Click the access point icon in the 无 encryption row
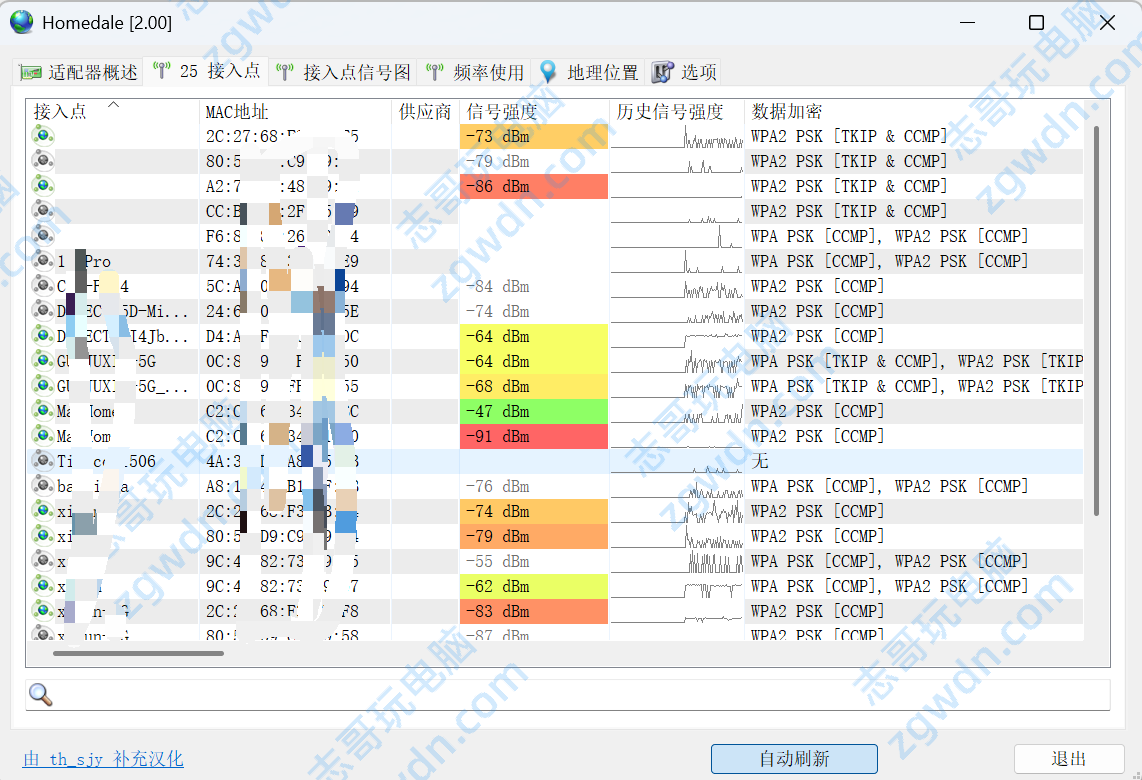Image resolution: width=1142 pixels, height=780 pixels. (x=42, y=461)
